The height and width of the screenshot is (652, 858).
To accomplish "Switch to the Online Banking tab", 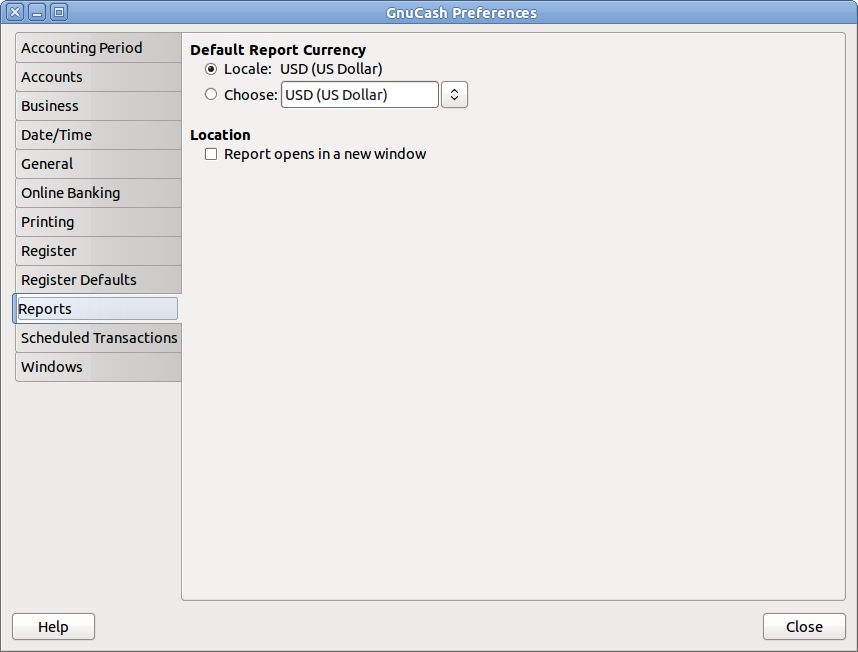I will (x=98, y=193).
